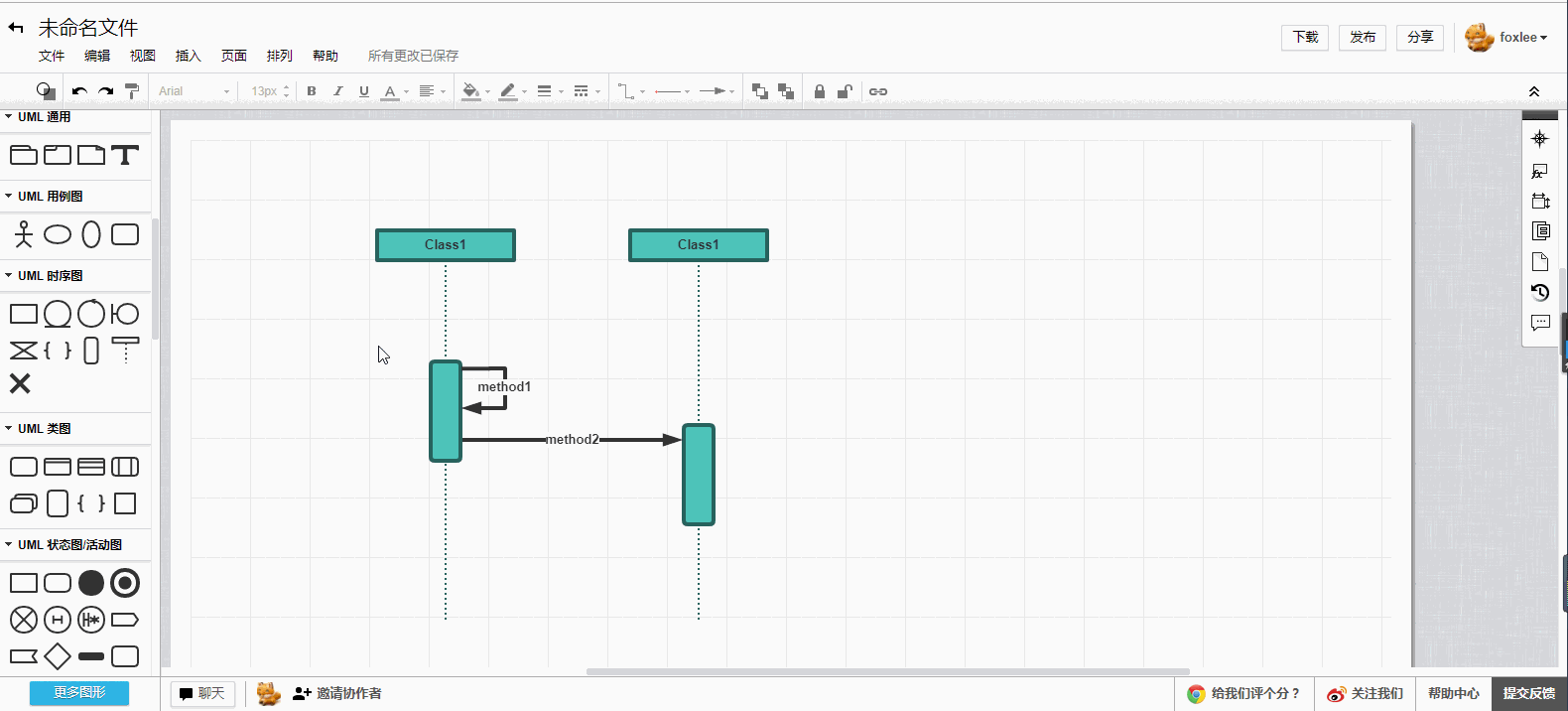Open the connector type dropdown
The image size is (1568, 711).
pos(631,91)
